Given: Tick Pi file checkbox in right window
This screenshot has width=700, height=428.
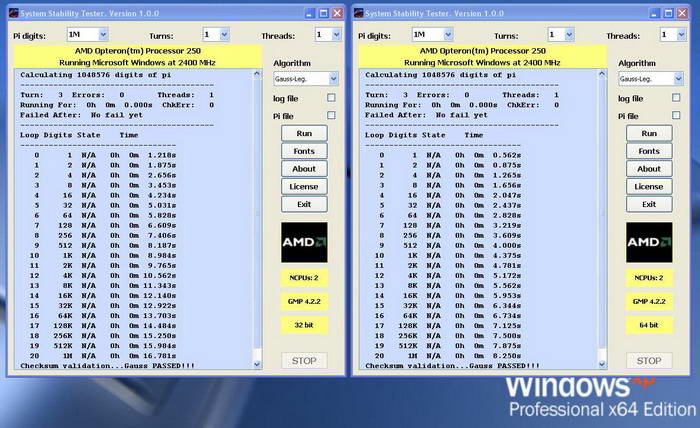Looking at the screenshot, I should click(x=676, y=115).
